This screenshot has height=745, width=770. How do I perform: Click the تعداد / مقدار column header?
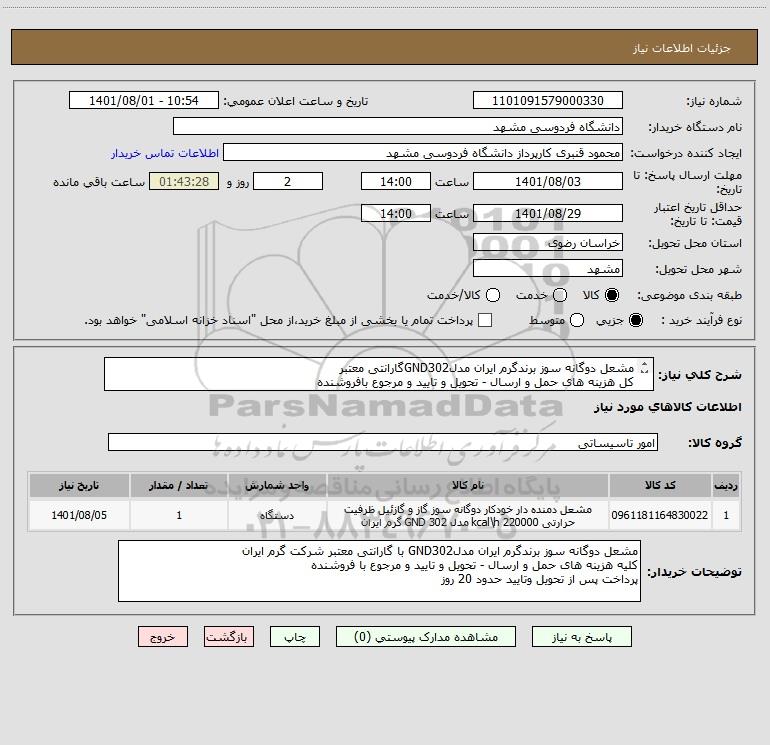click(x=179, y=485)
